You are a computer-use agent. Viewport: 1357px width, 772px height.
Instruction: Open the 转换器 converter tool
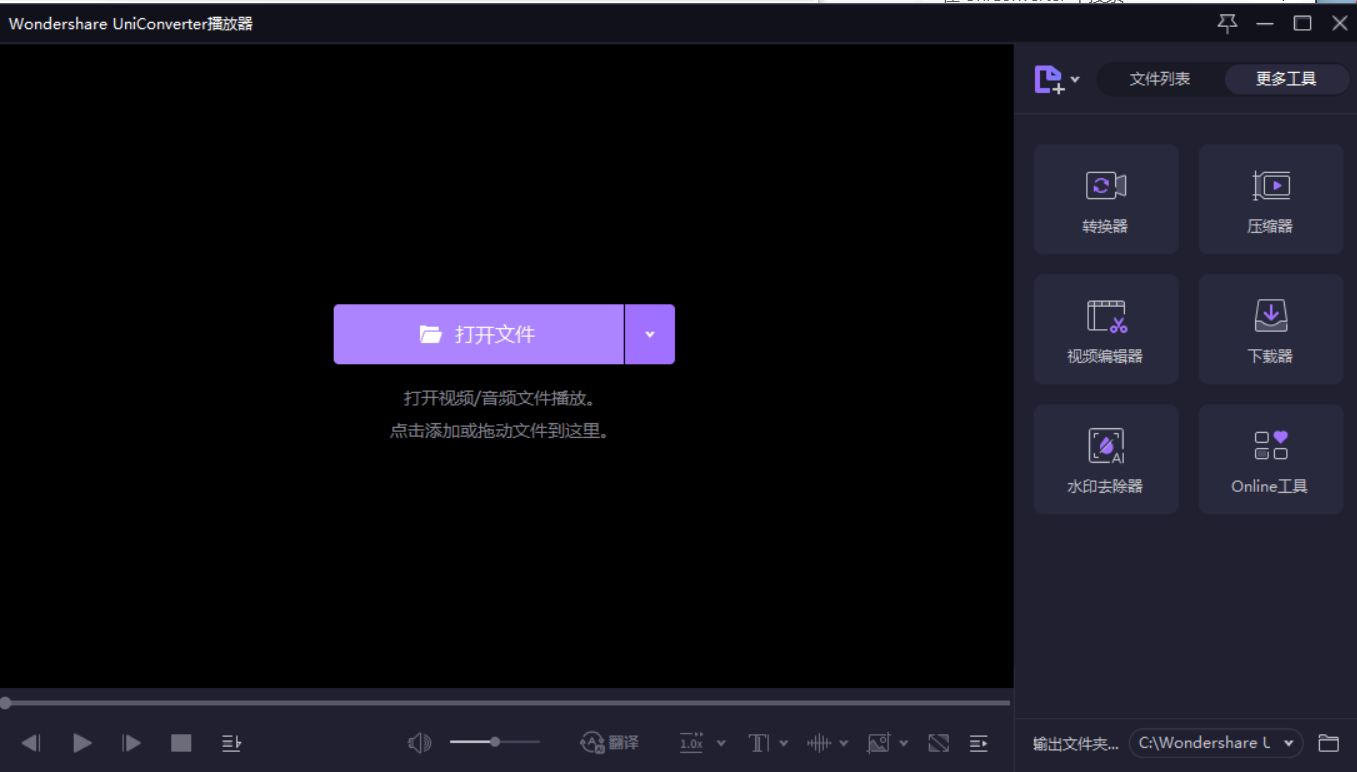coord(1105,199)
